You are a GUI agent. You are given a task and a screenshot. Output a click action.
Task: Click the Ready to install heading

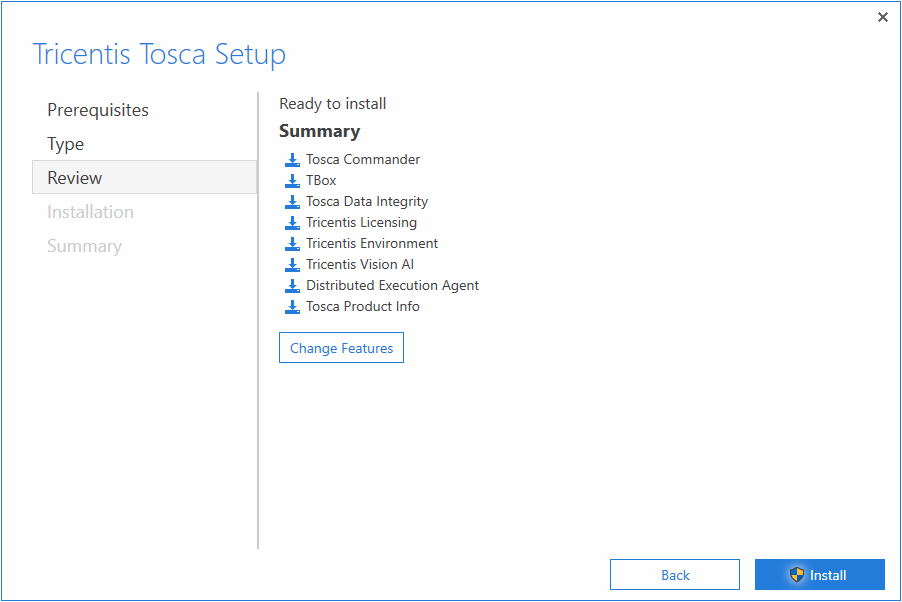332,103
